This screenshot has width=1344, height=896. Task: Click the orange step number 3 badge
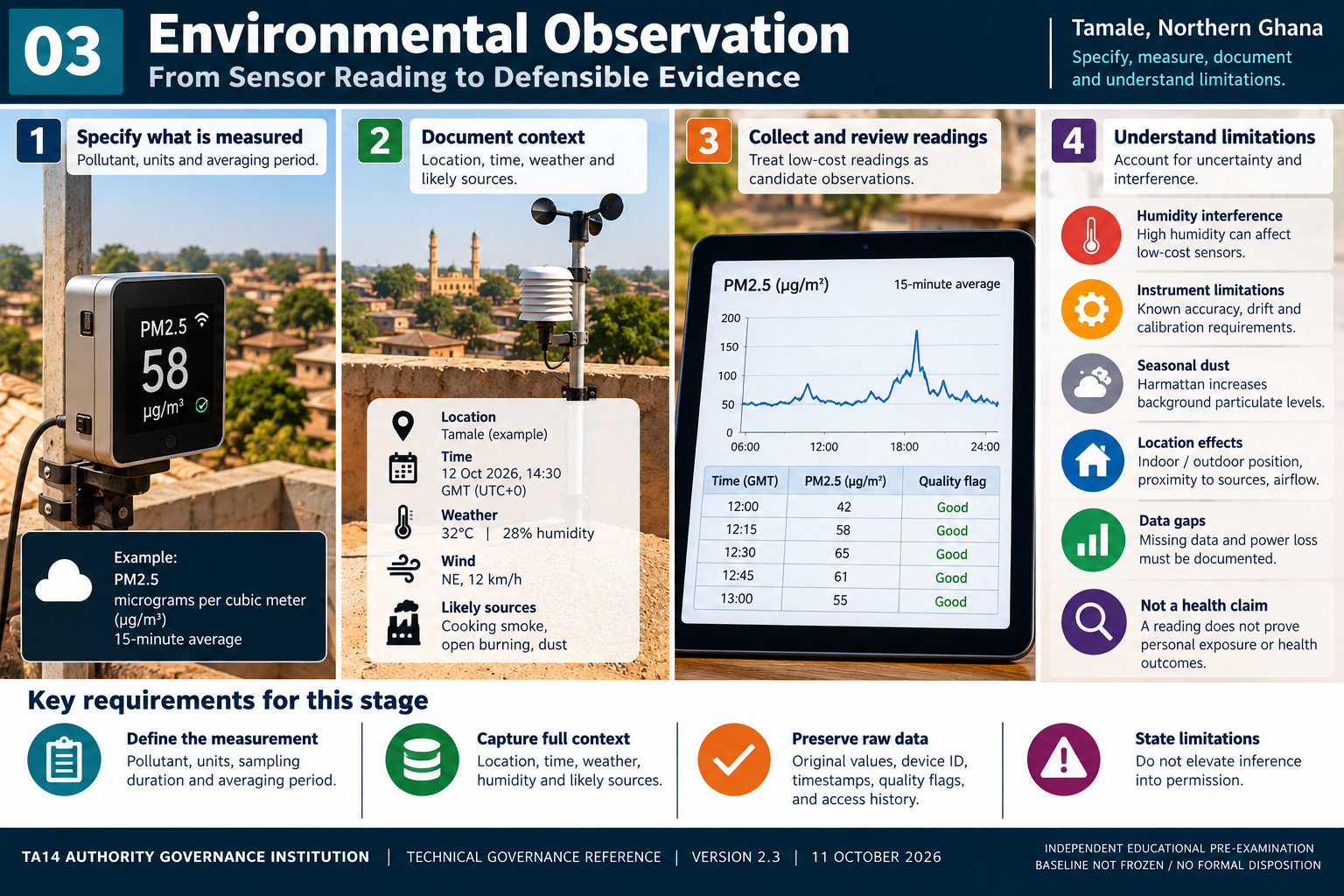tap(709, 141)
